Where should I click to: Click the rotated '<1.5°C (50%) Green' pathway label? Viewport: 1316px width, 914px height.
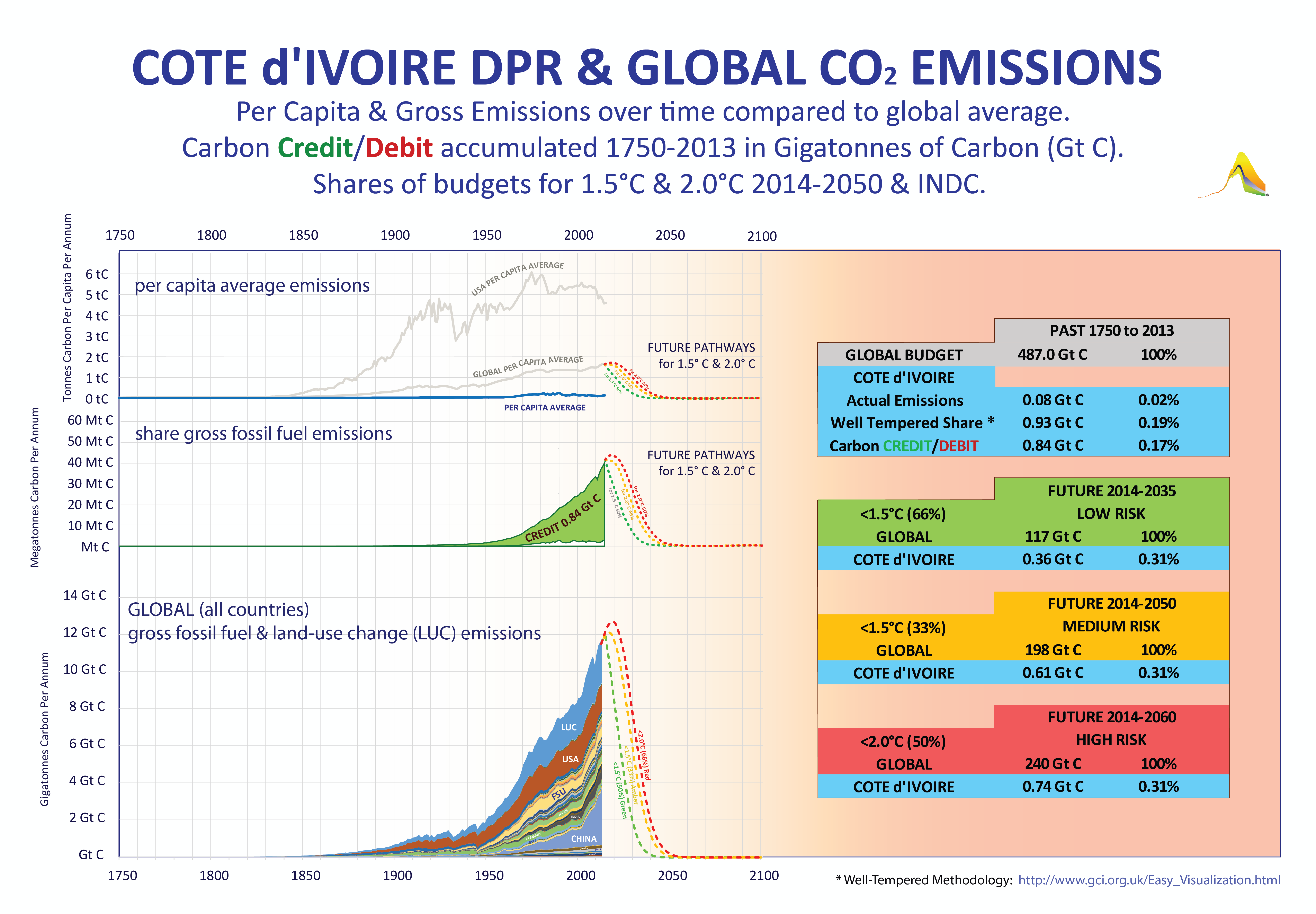[619, 790]
